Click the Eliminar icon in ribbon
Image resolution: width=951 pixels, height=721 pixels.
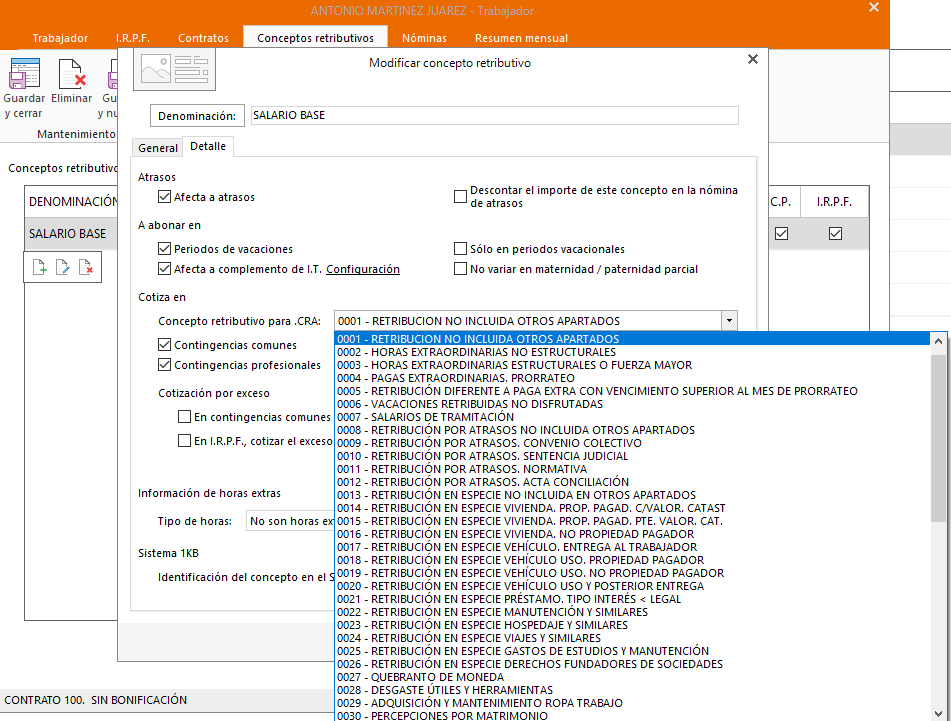(71, 75)
